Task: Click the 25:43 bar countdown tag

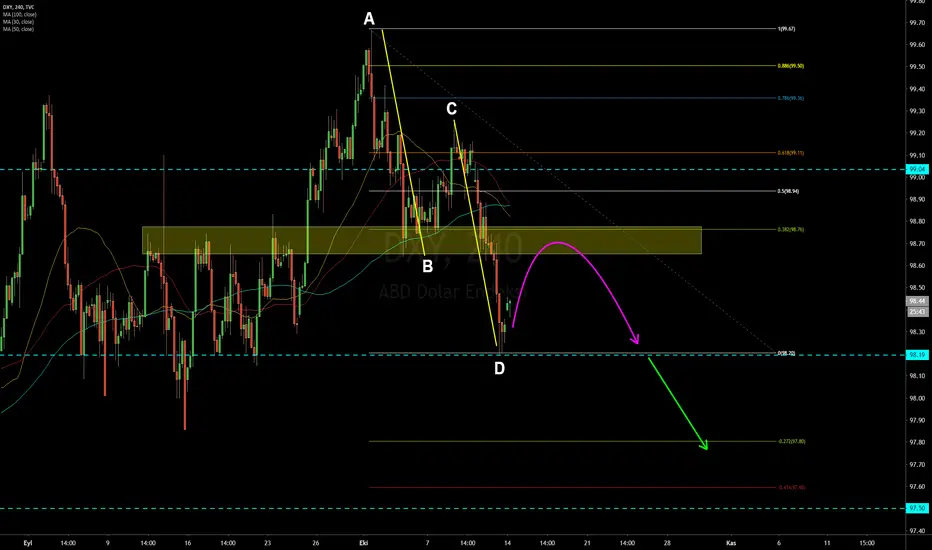Action: (916, 312)
